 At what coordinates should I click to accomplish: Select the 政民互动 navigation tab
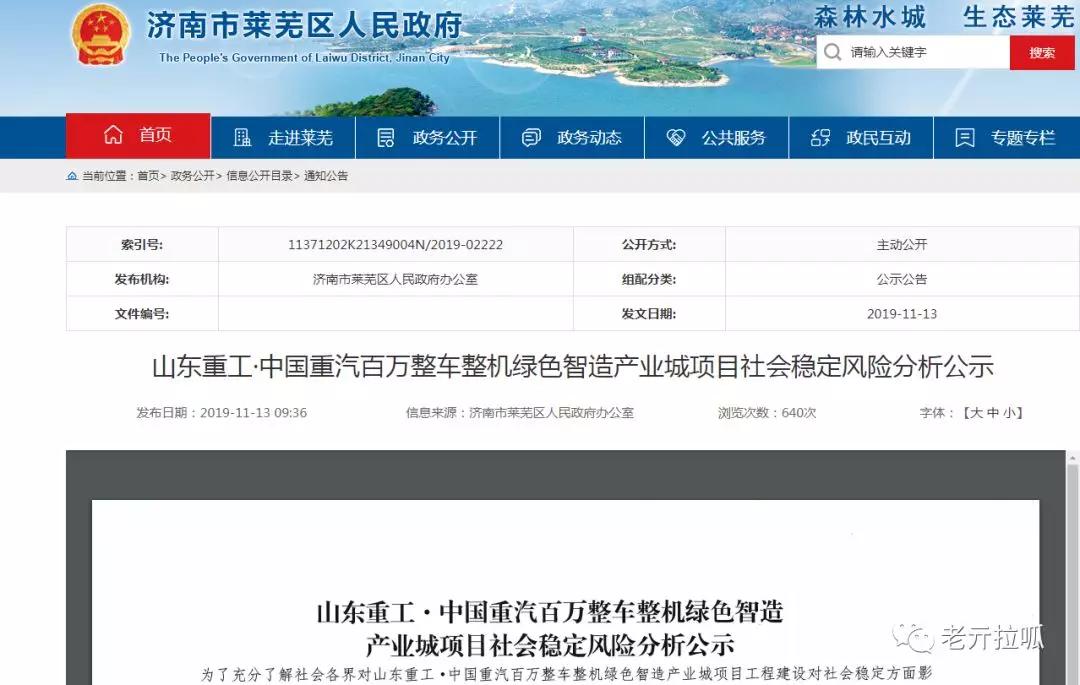[862, 138]
